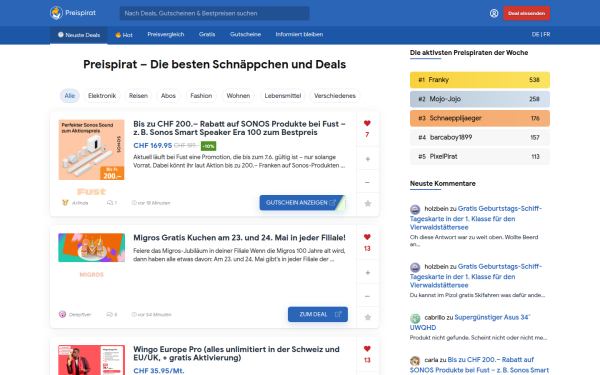Filter deals by Abos
600x375 pixels.
click(x=168, y=96)
